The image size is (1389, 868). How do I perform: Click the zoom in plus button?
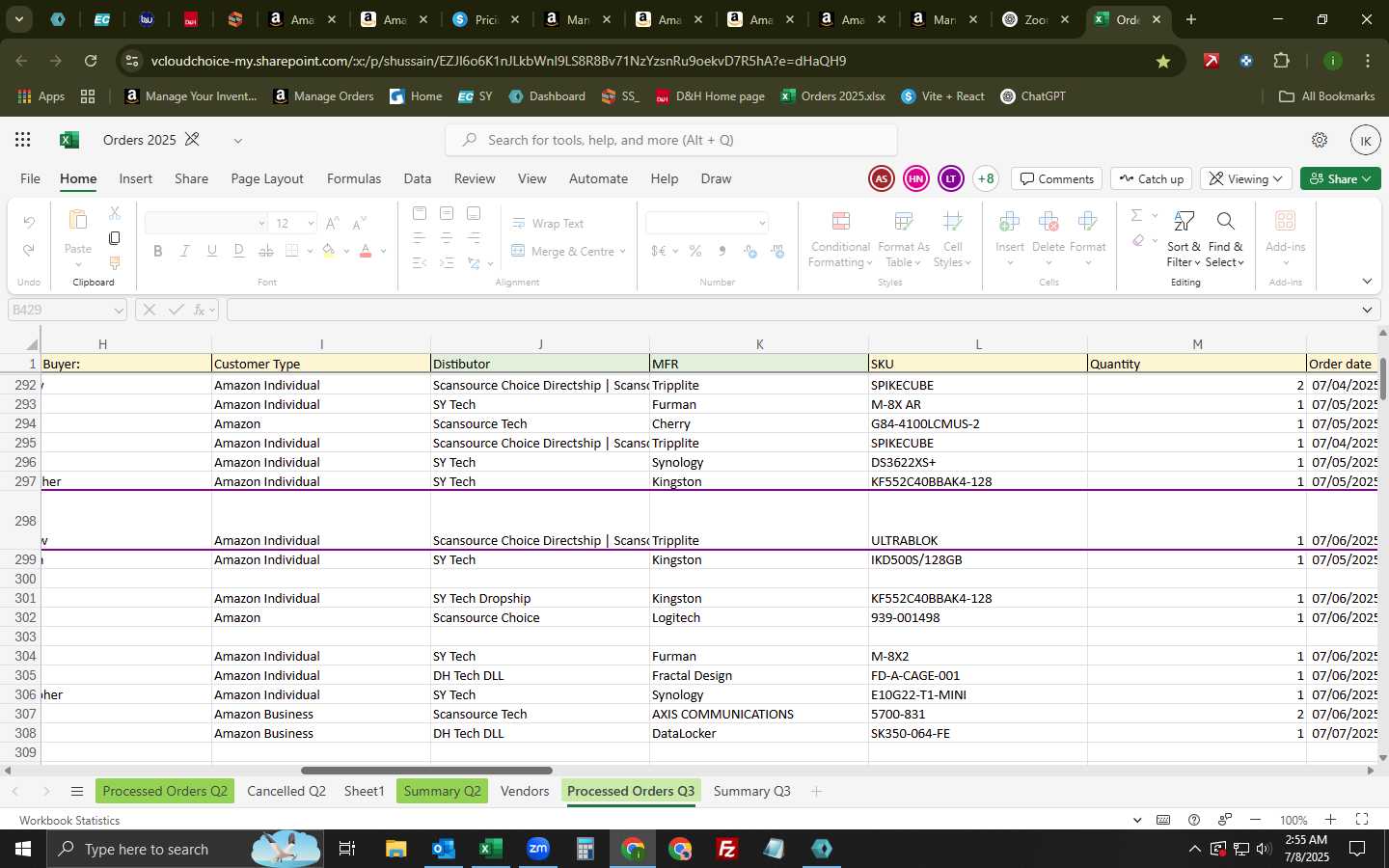click(1330, 820)
